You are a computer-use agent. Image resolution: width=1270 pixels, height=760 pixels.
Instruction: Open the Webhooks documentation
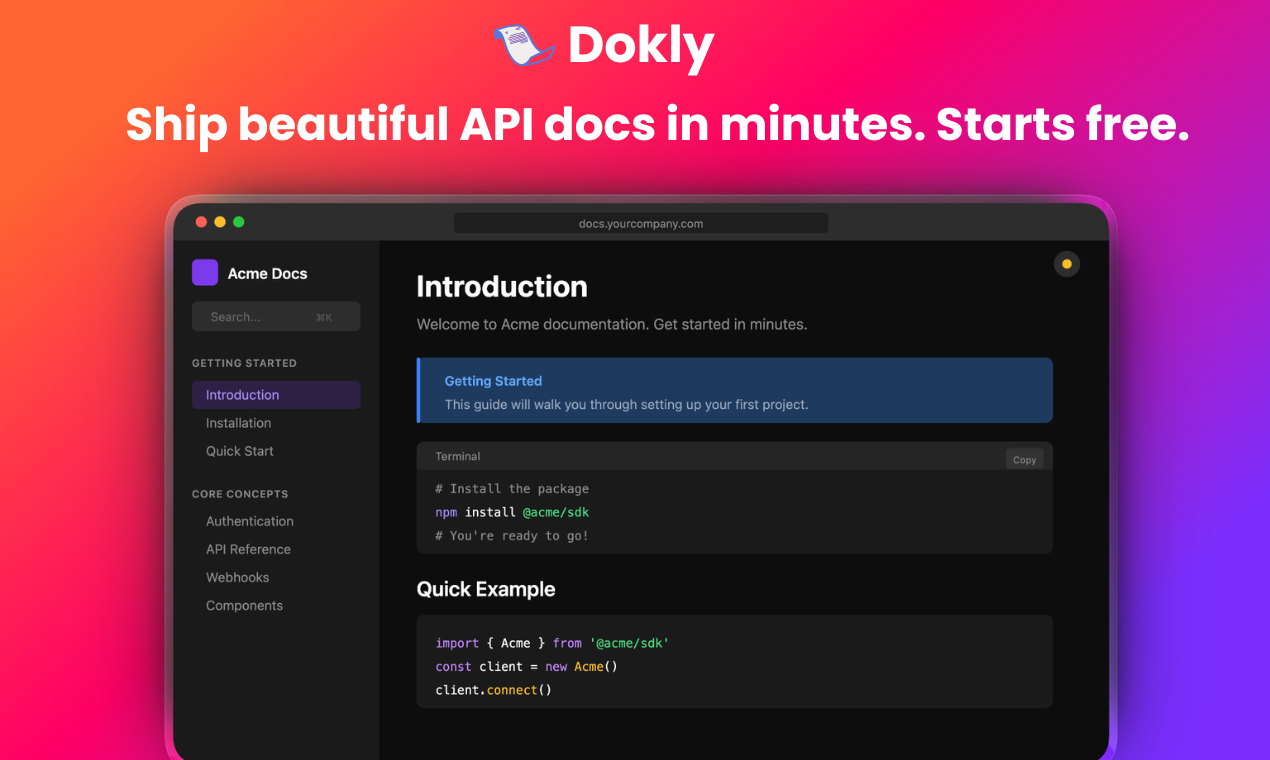pyautogui.click(x=237, y=577)
